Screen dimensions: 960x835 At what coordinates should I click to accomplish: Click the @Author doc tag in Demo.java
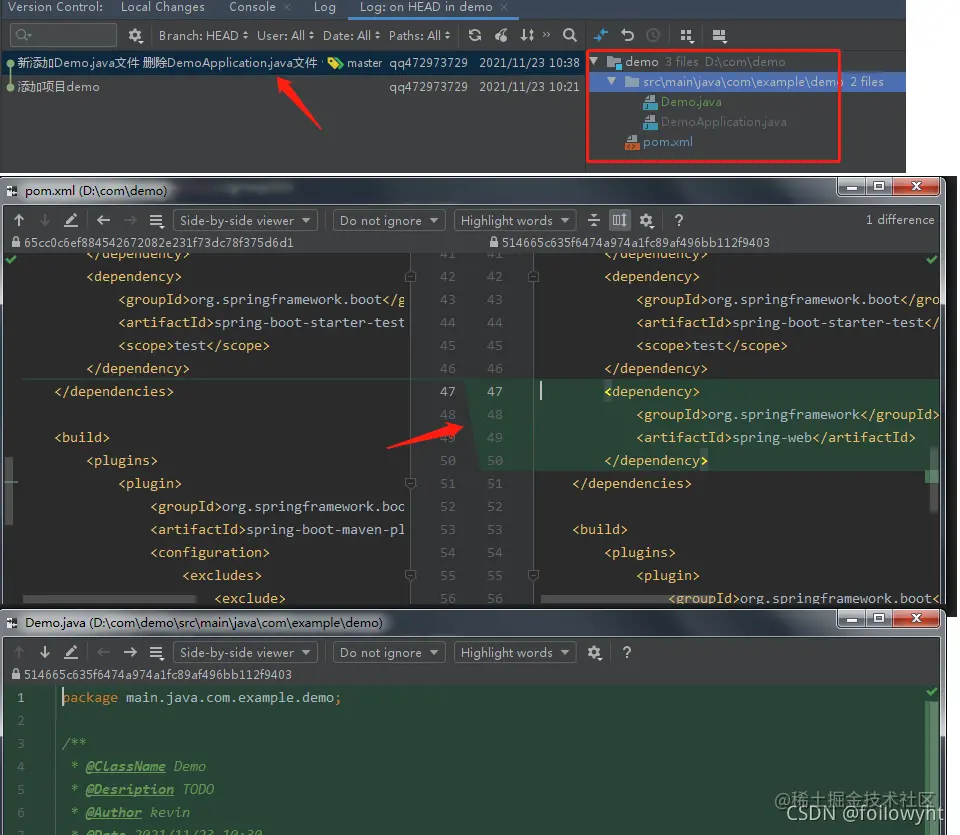(x=114, y=812)
